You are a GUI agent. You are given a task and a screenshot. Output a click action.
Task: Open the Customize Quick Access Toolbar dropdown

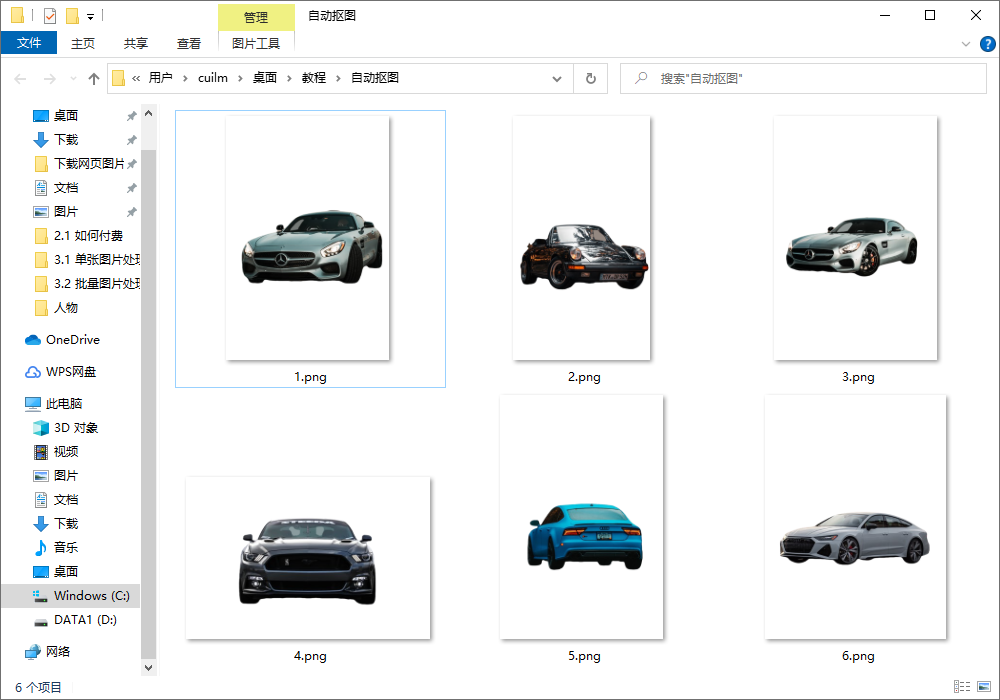[90, 16]
